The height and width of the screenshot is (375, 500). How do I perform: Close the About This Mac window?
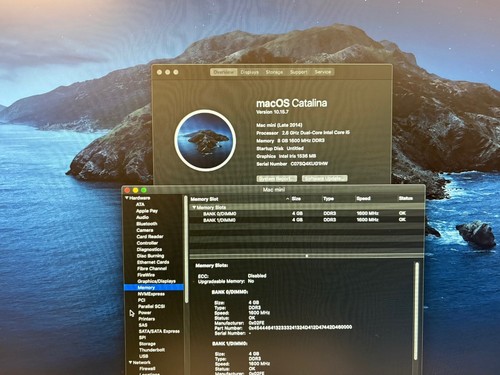tap(159, 72)
